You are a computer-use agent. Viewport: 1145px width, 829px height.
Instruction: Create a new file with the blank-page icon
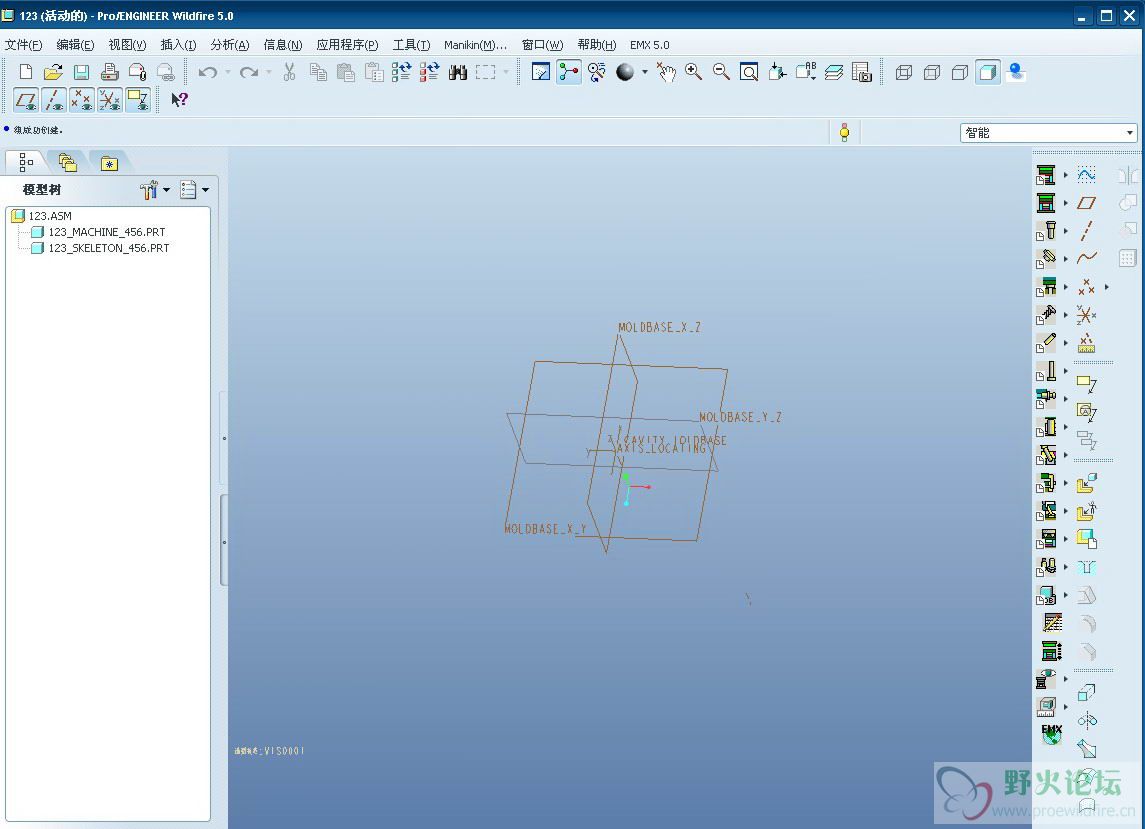click(26, 72)
